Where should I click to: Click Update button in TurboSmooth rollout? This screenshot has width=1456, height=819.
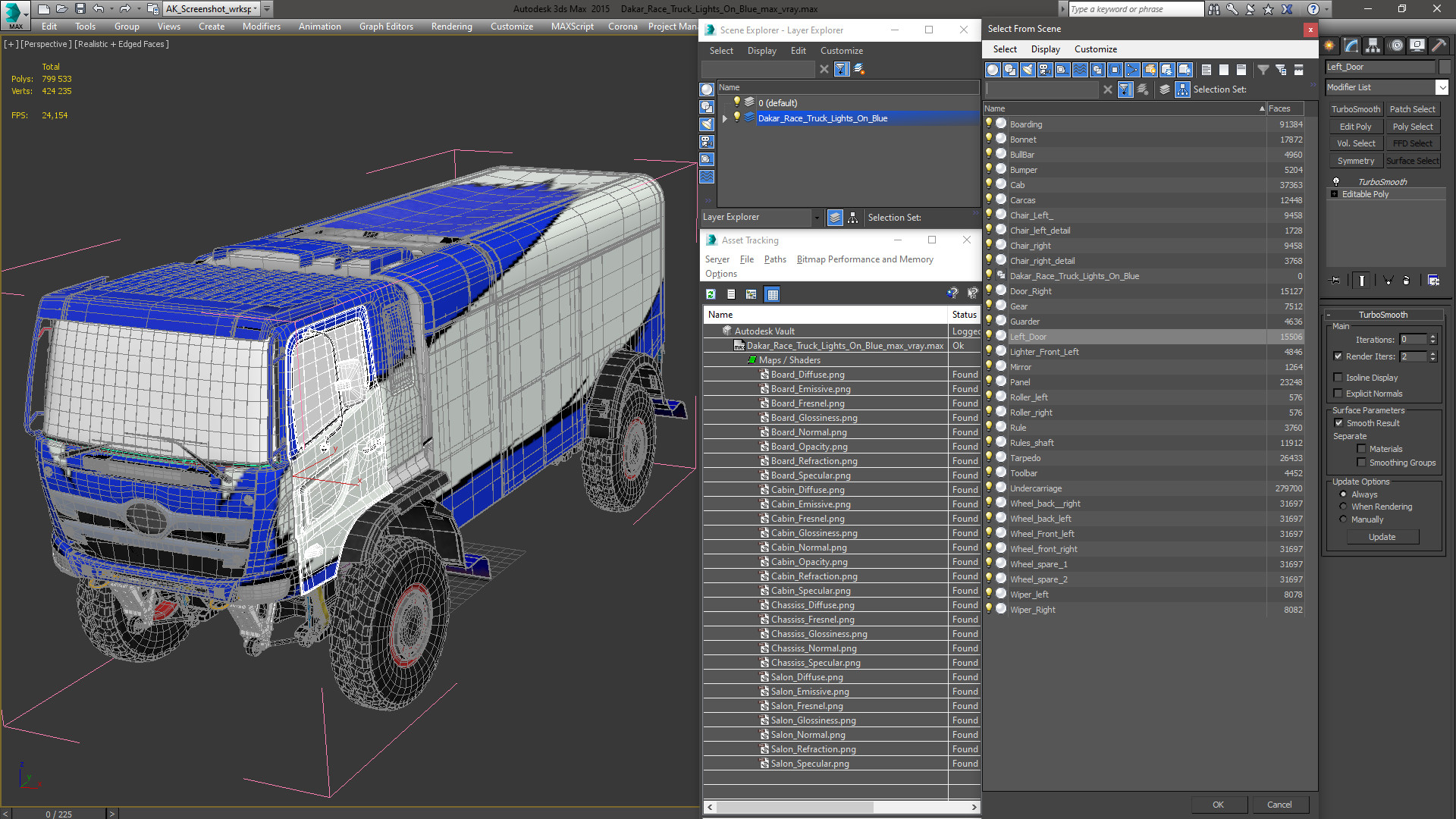point(1382,537)
